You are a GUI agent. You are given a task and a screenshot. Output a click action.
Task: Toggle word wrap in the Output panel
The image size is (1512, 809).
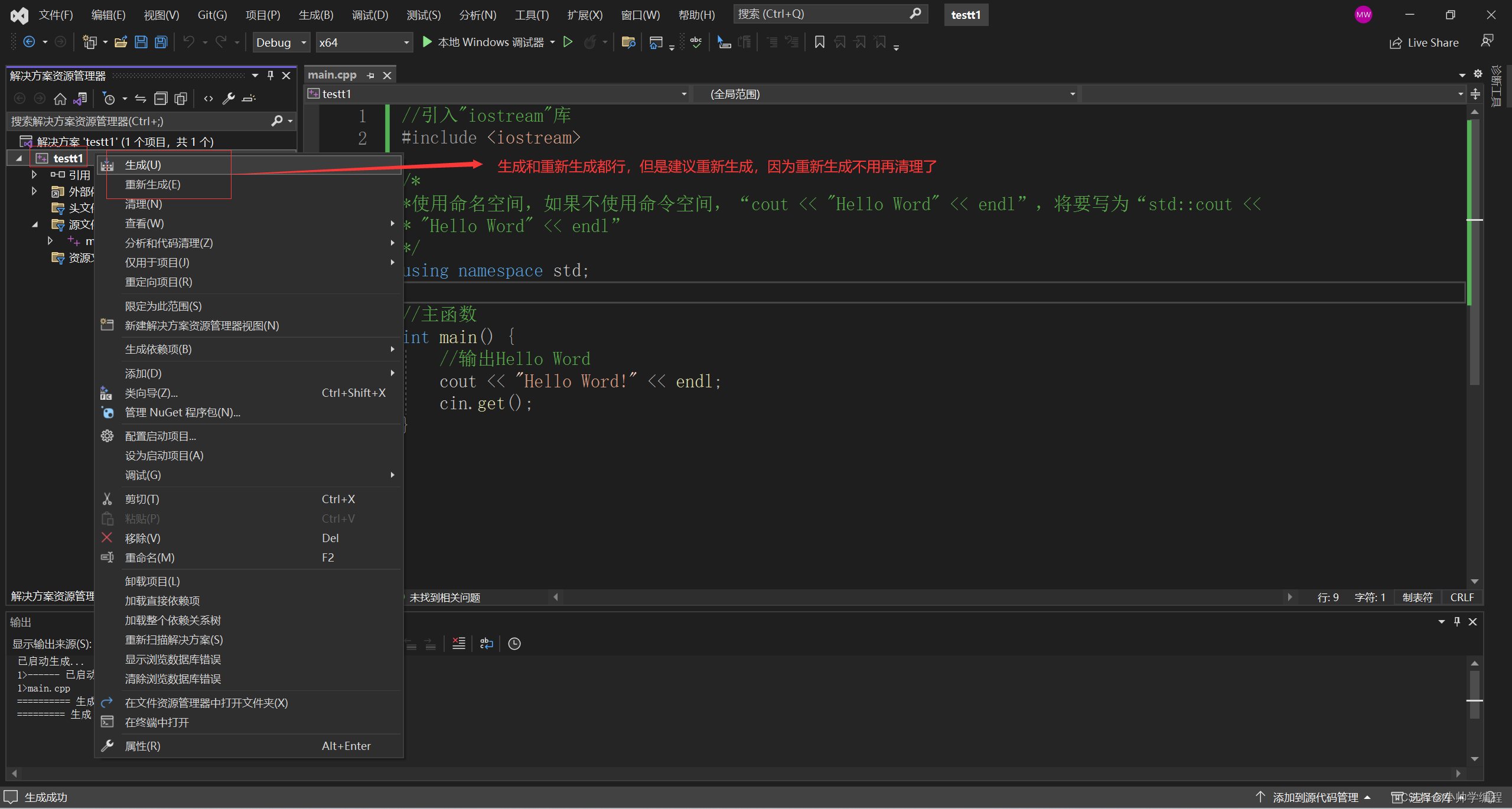coord(487,643)
